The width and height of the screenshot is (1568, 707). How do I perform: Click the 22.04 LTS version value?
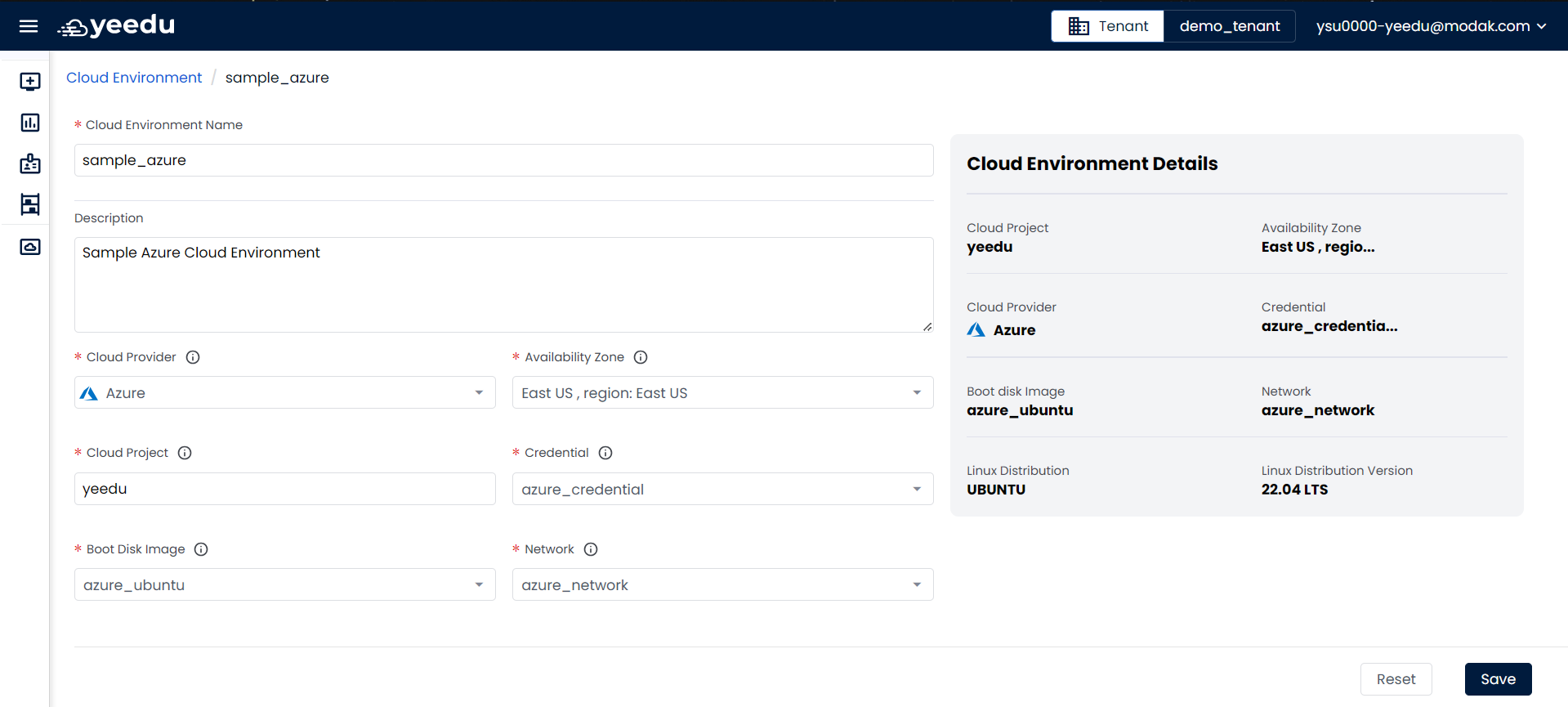pyautogui.click(x=1294, y=490)
